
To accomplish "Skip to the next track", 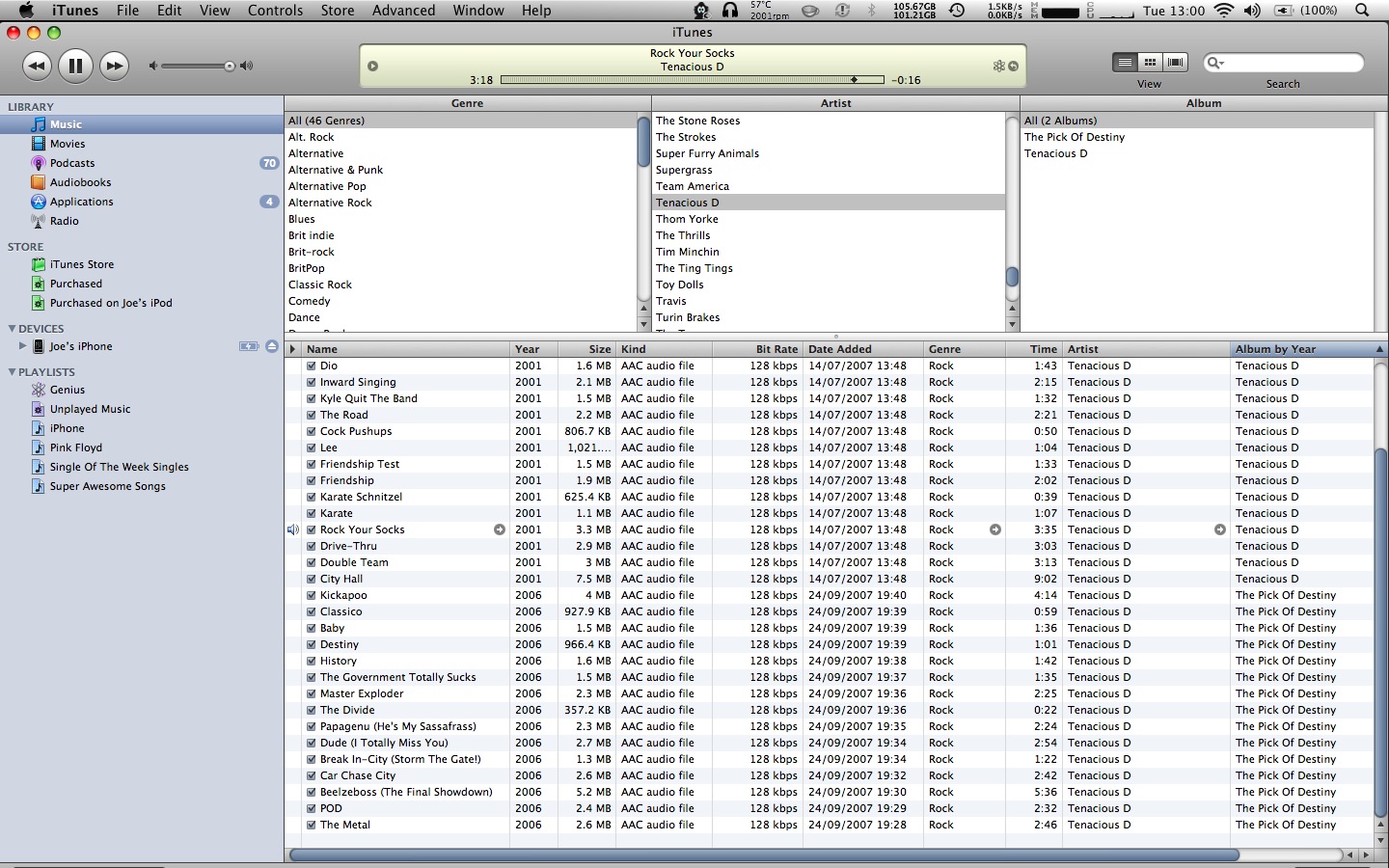I will pyautogui.click(x=114, y=66).
